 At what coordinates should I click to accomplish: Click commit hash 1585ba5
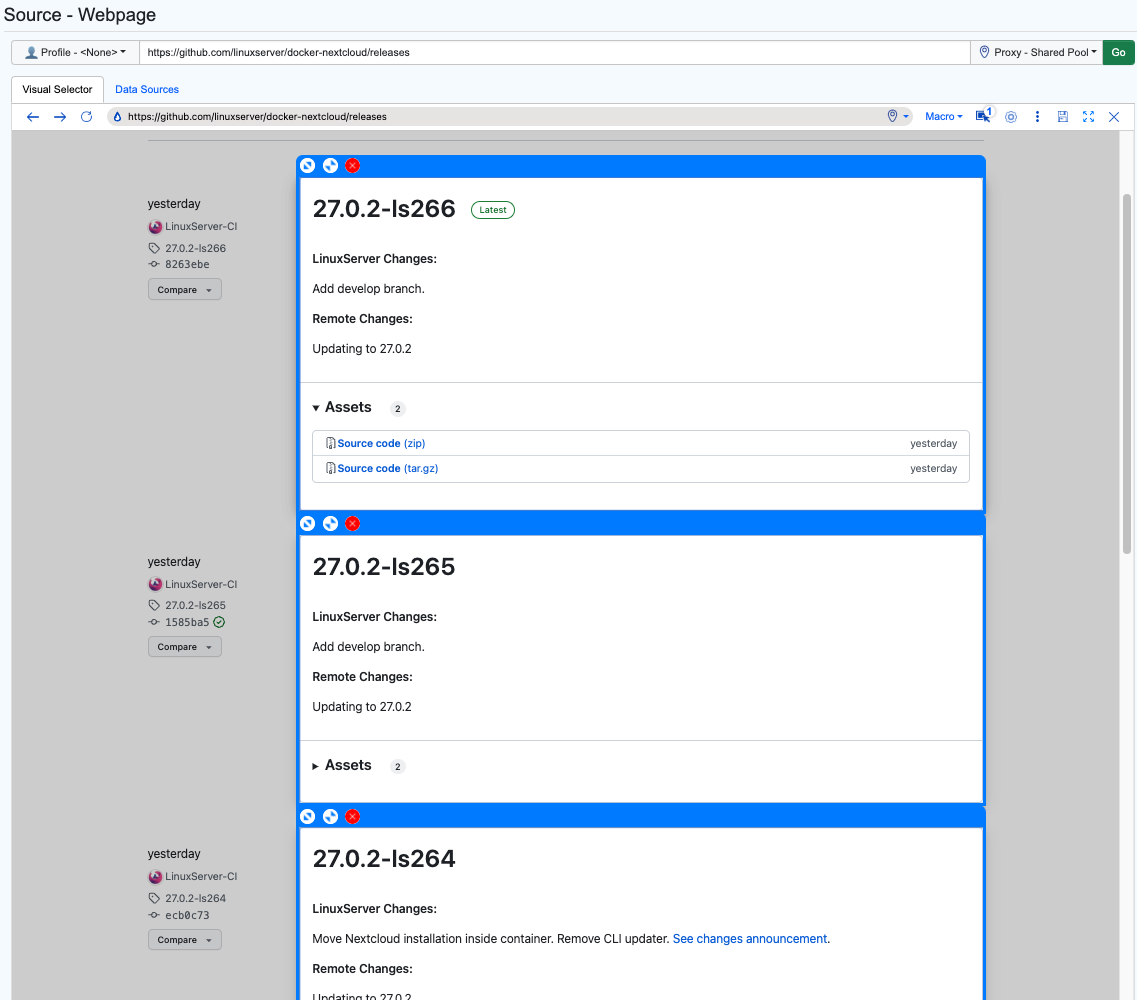tap(187, 622)
